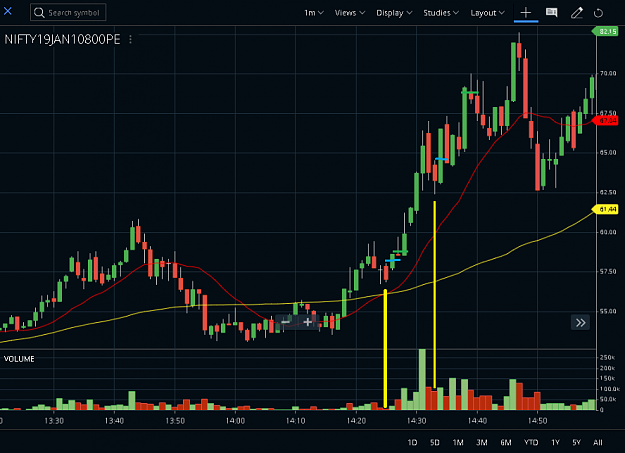
Task: Select the 1Y range
Action: (555, 442)
